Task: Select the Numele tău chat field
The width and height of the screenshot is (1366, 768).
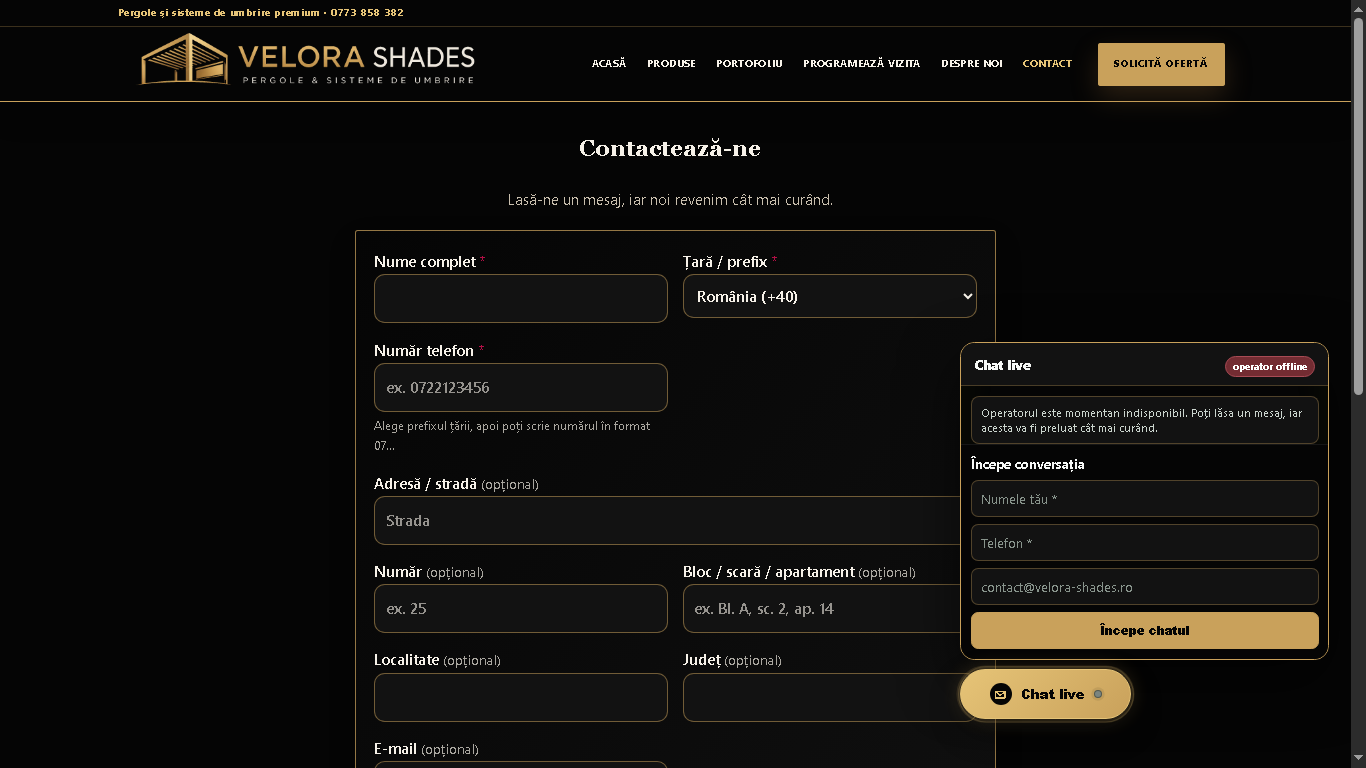Action: pos(1145,499)
